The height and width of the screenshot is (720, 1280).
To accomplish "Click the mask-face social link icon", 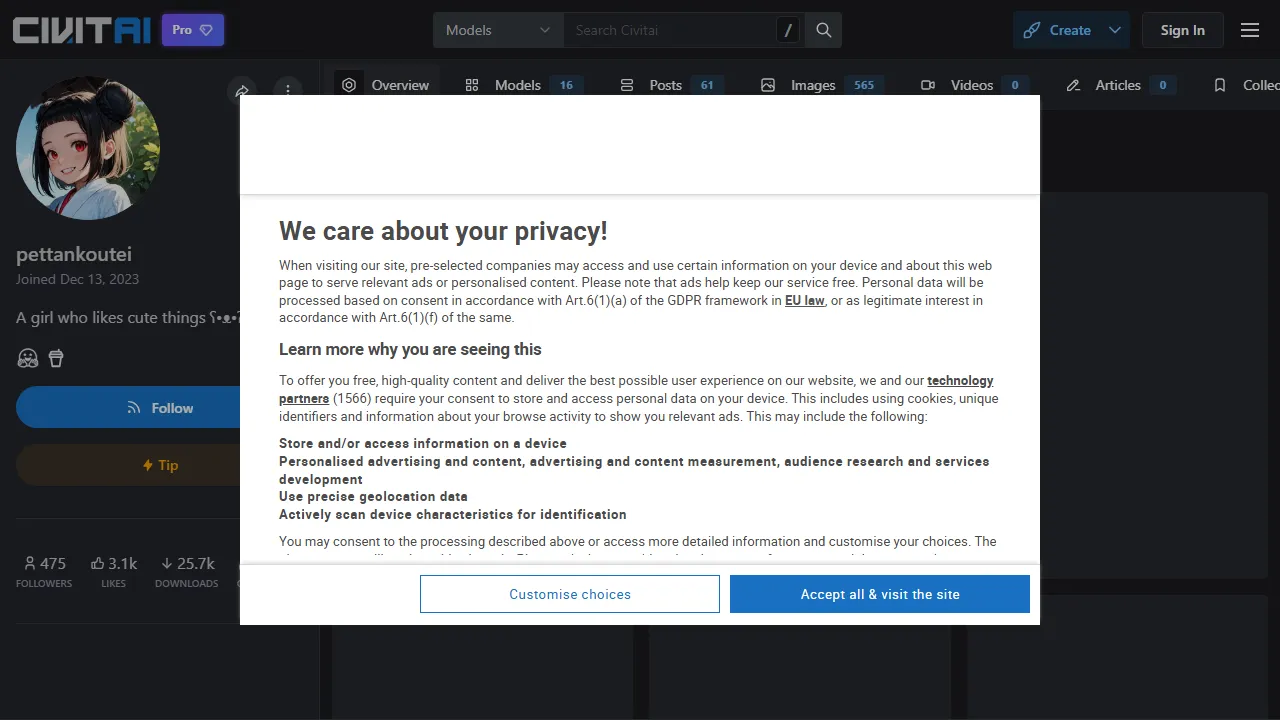I will [28, 358].
